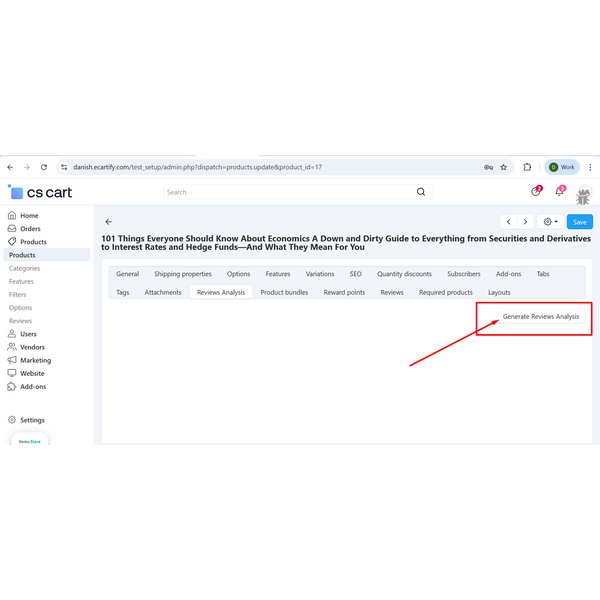Click the blue Save button

pyautogui.click(x=579, y=222)
